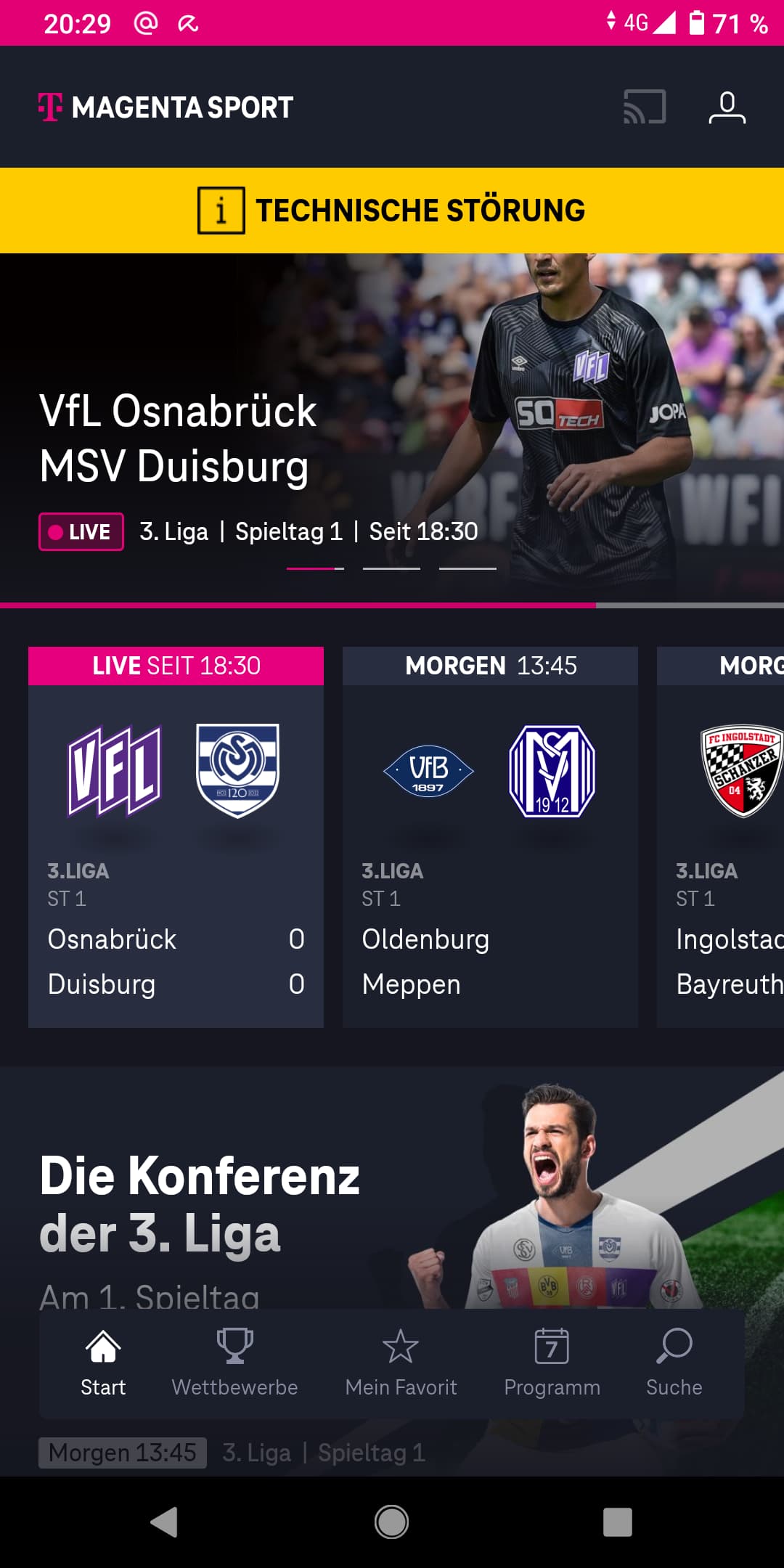Open Die Konferenz der 3. Liga banner
This screenshot has height=1568, width=784.
392,1191
